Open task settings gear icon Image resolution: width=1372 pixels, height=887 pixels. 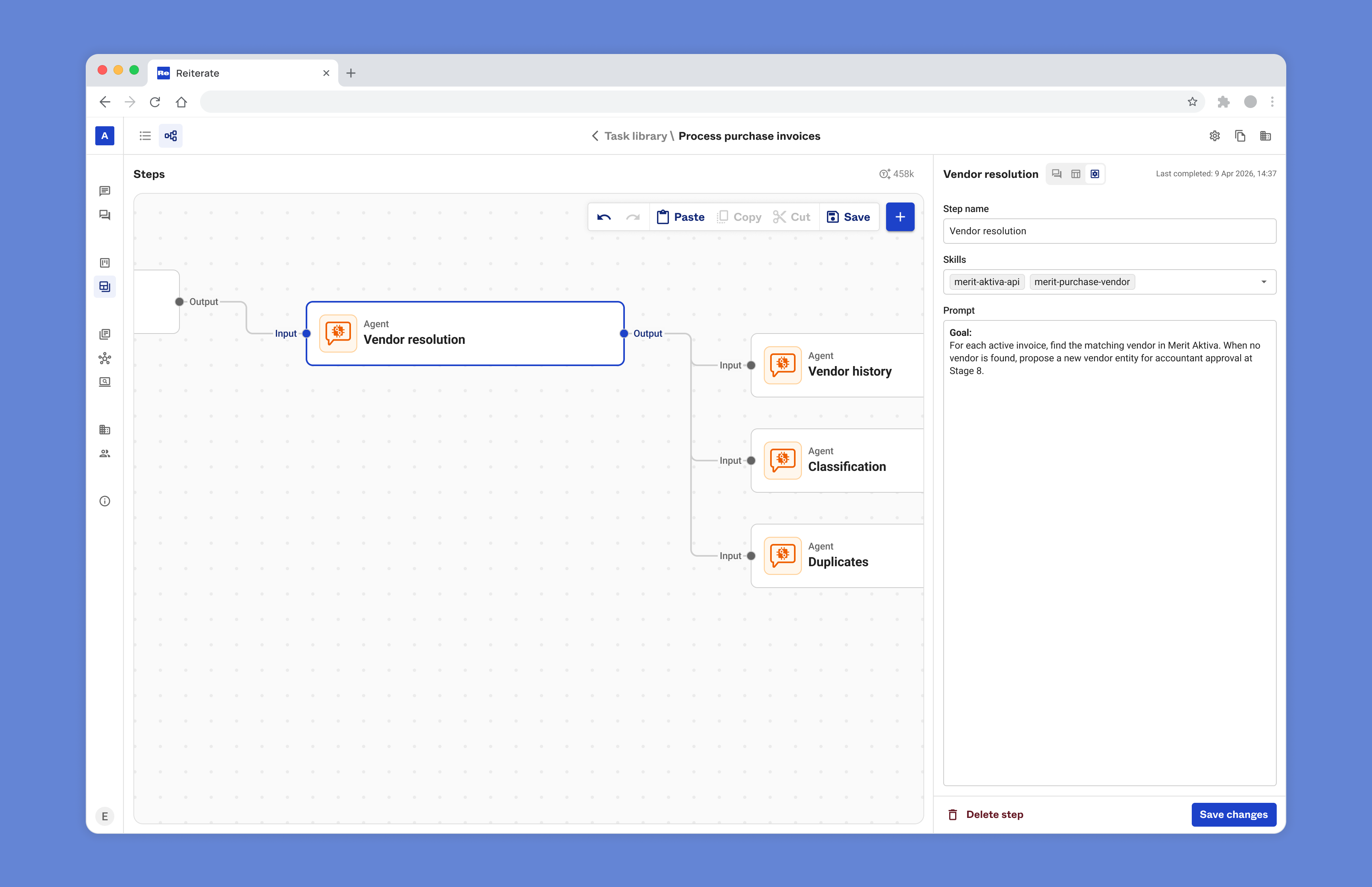point(1214,136)
